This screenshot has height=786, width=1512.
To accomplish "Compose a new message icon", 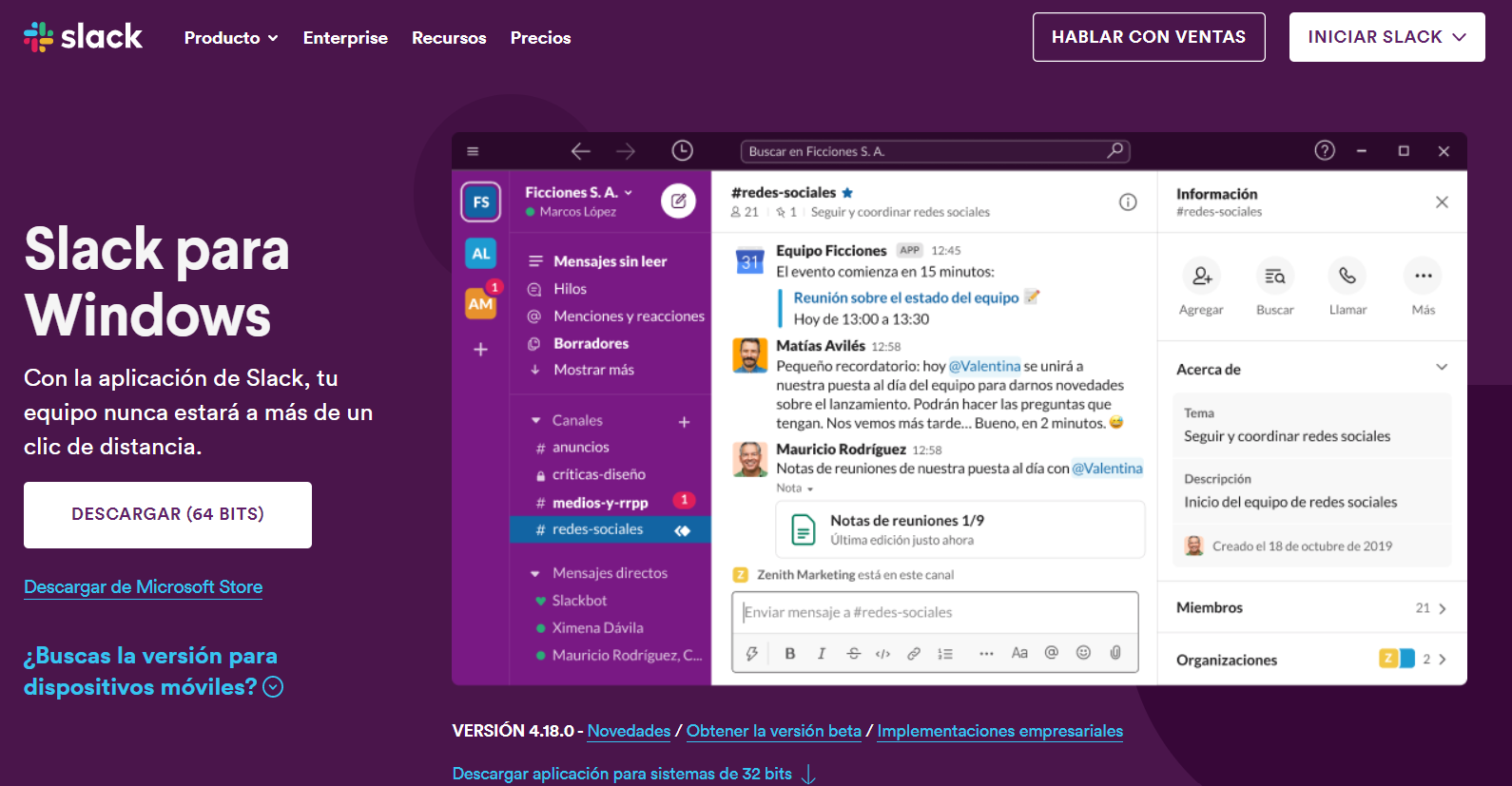I will (x=678, y=201).
